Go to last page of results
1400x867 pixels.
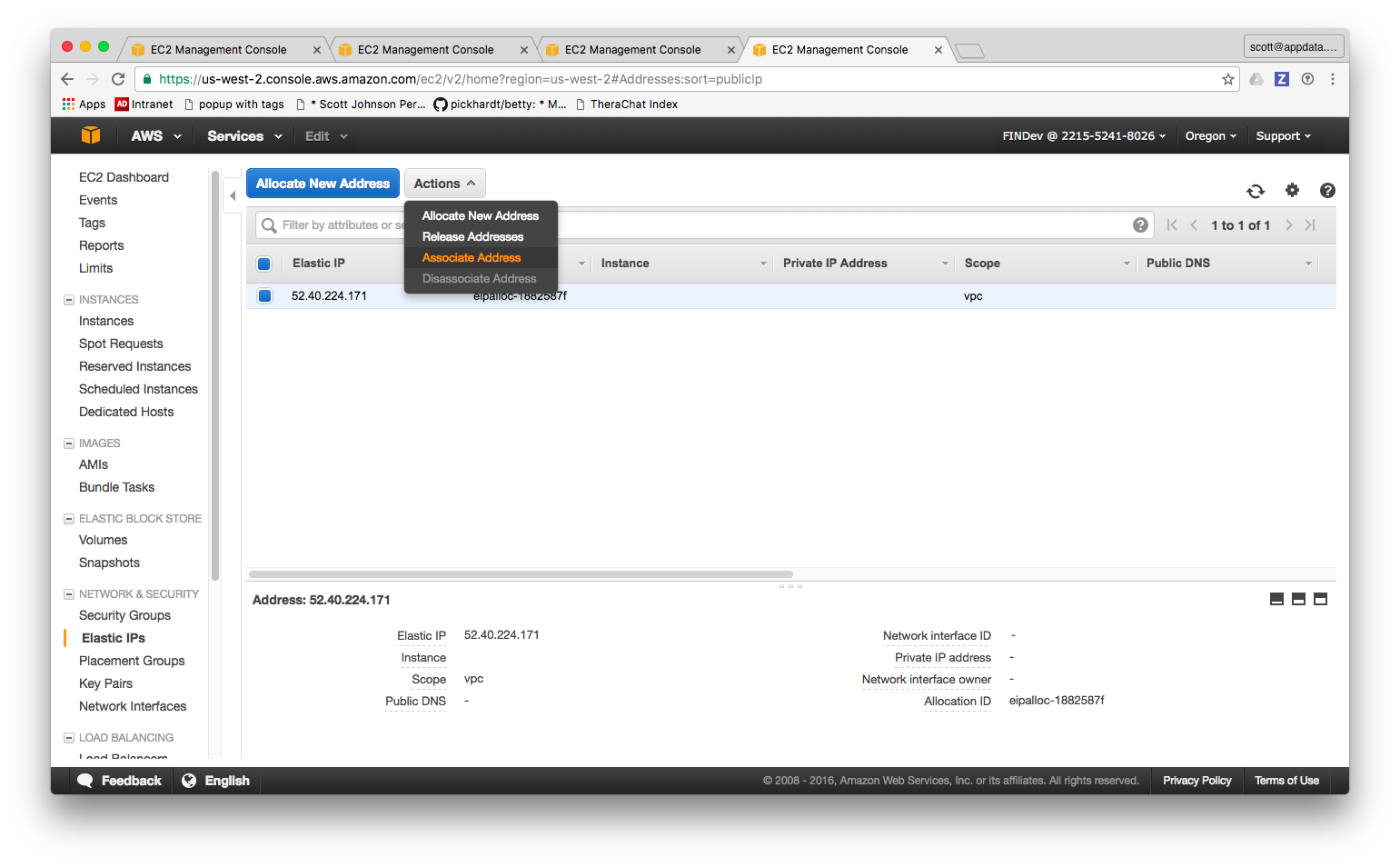pos(1310,225)
